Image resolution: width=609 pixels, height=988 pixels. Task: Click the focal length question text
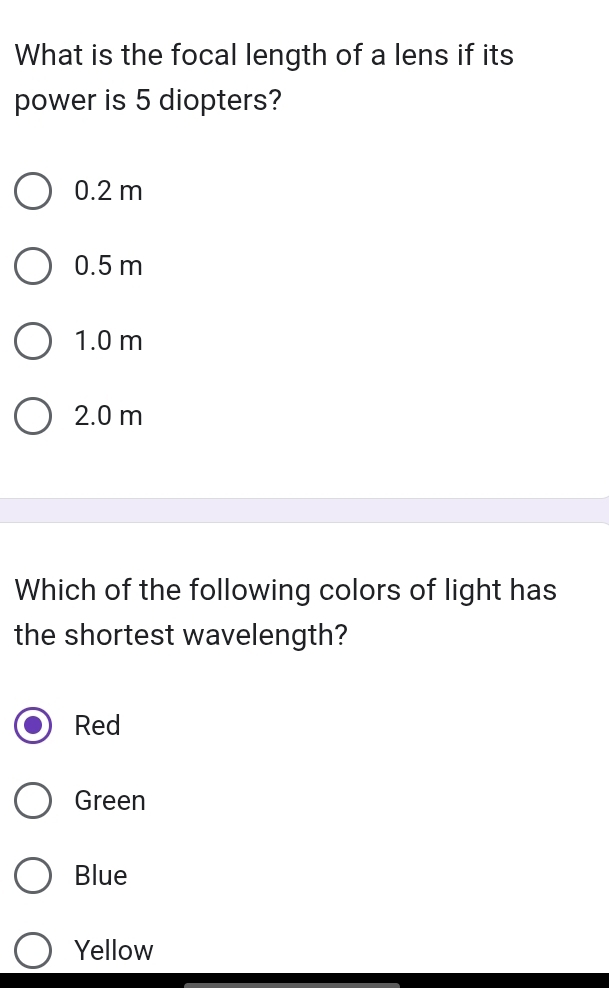(x=264, y=78)
